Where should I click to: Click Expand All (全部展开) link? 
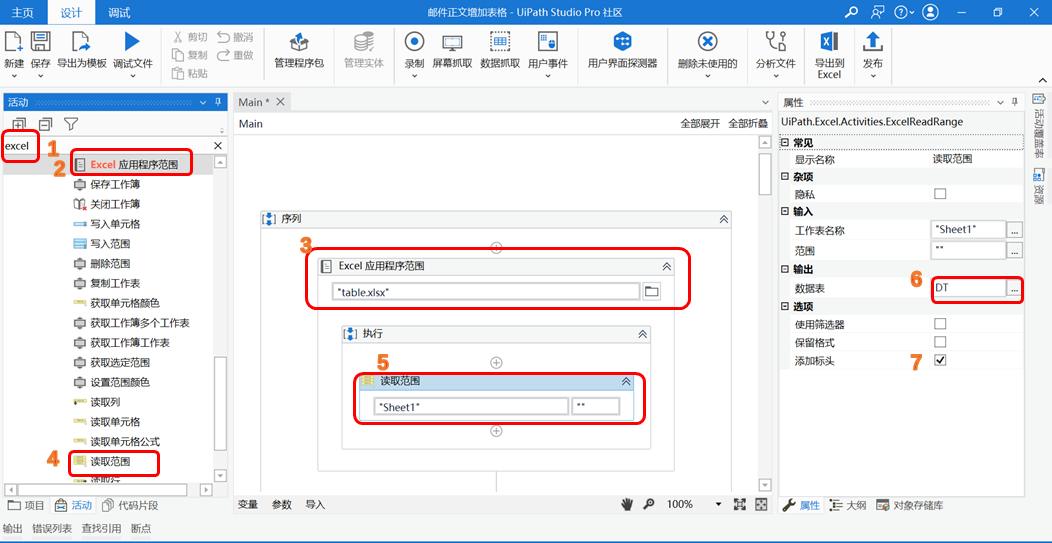[700, 124]
